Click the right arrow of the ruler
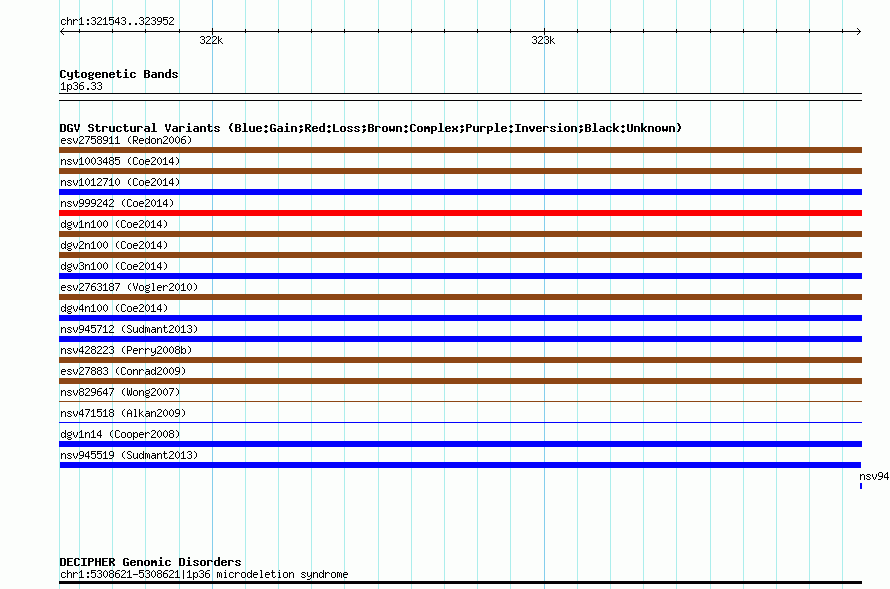This screenshot has width=890, height=589. point(859,31)
